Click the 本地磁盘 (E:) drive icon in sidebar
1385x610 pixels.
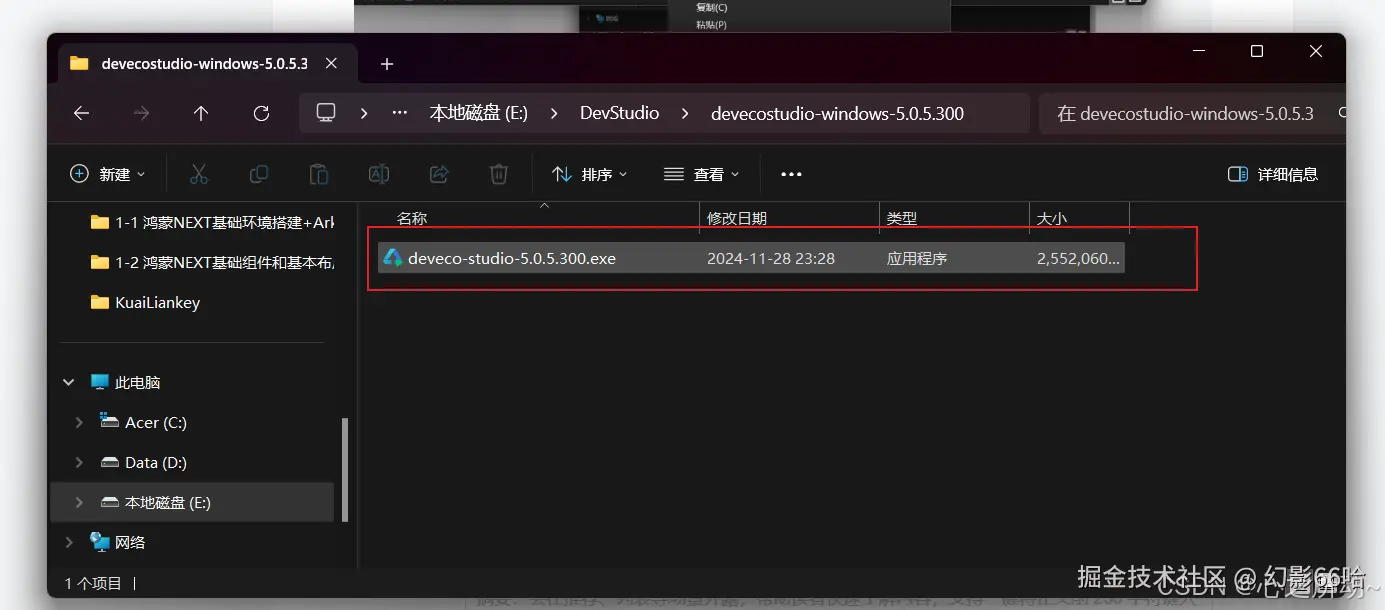[x=110, y=502]
